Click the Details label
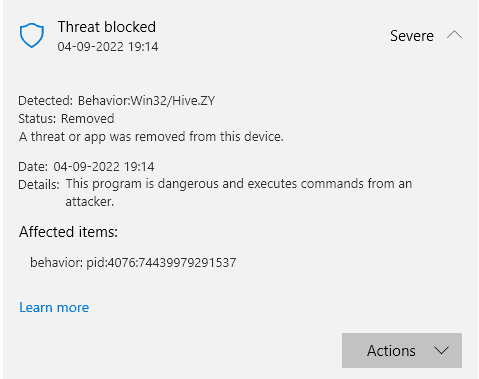The height and width of the screenshot is (379, 479). (x=39, y=184)
